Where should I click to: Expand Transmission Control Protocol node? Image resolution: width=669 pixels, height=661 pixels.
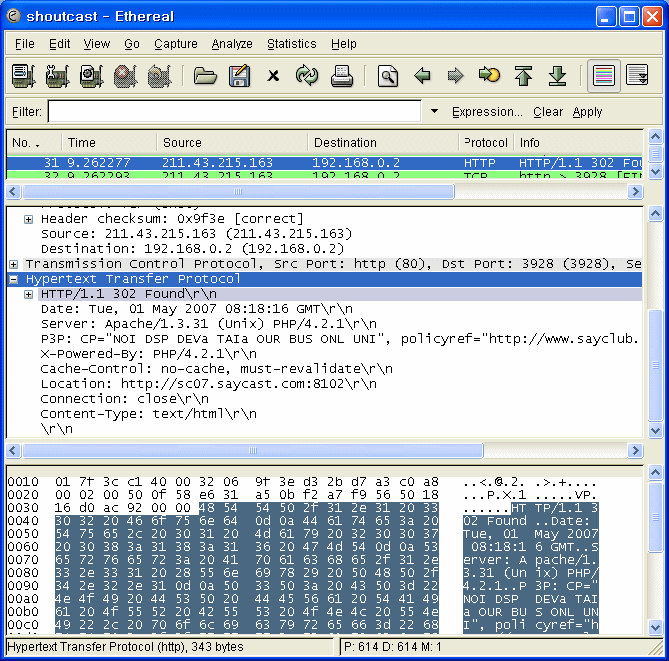point(14,264)
